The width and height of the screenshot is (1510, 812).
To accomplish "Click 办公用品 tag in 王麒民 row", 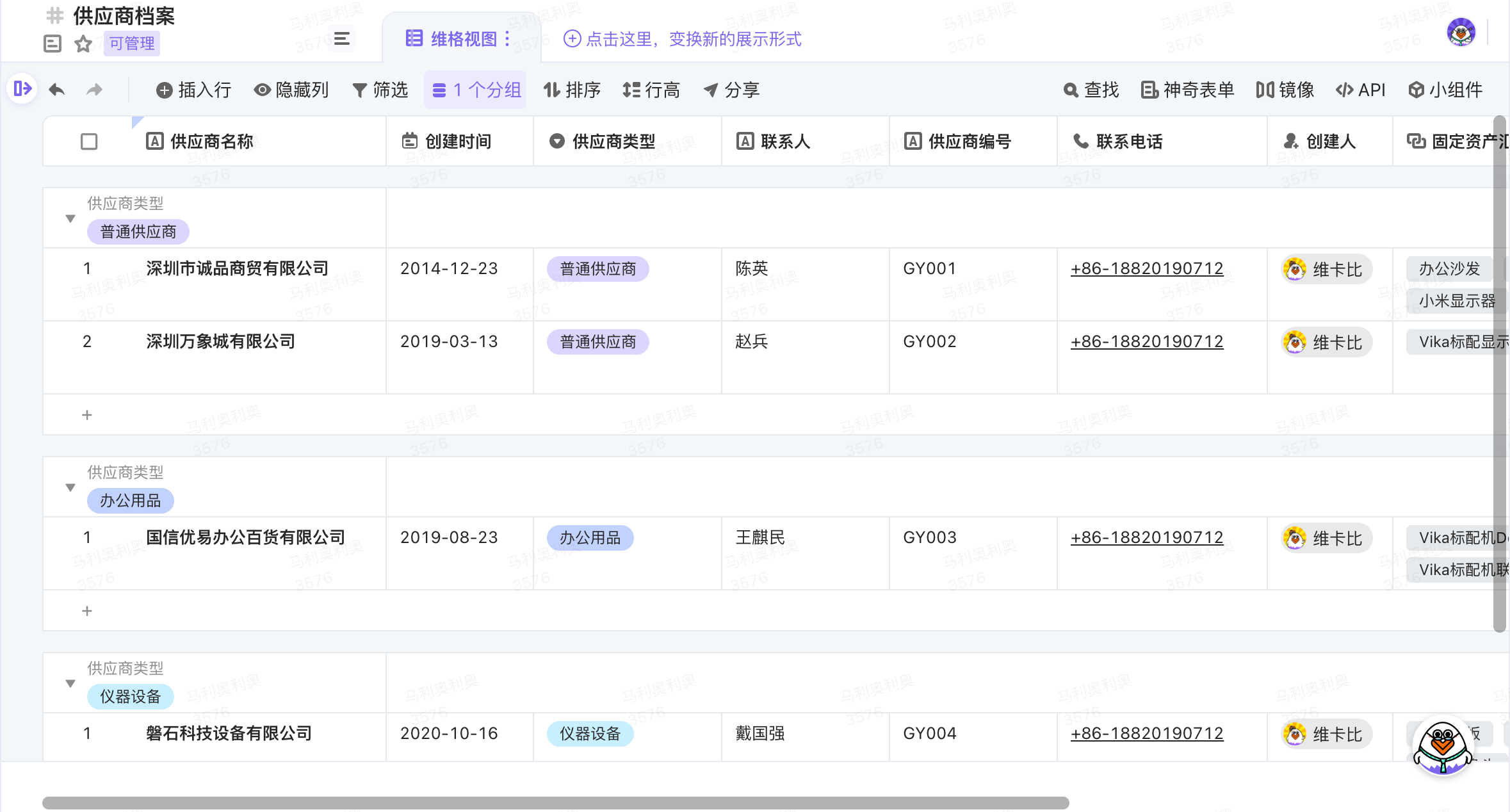I will [x=590, y=538].
